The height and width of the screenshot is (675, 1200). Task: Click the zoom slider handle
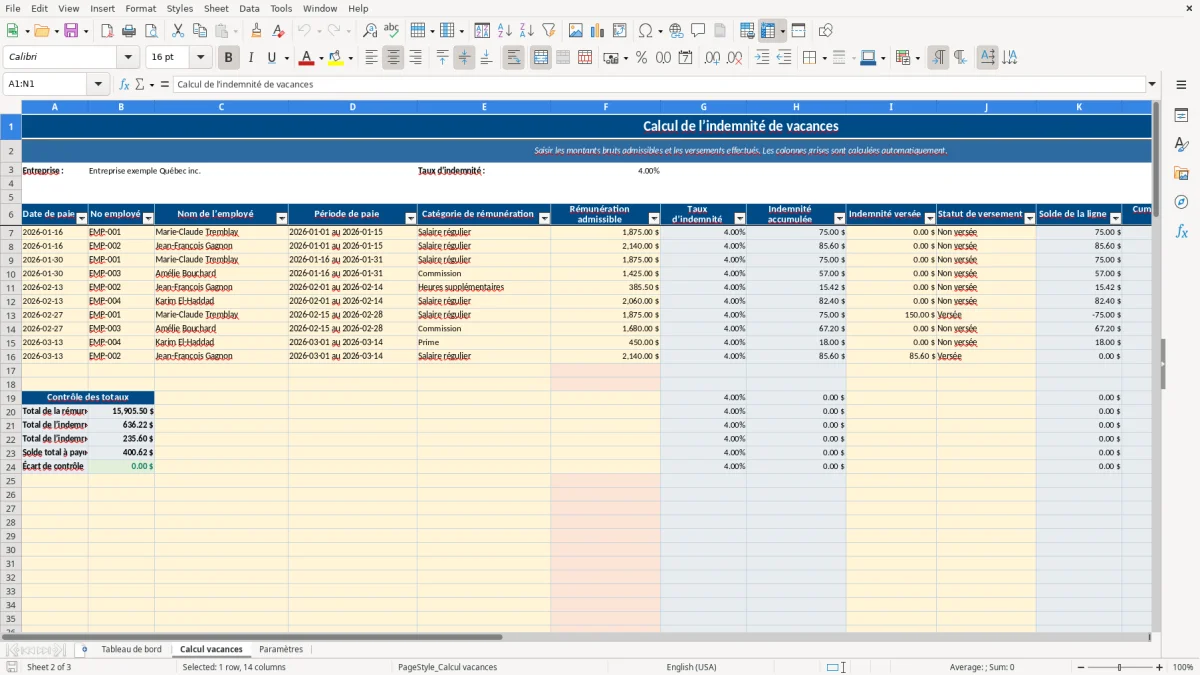tap(1119, 667)
